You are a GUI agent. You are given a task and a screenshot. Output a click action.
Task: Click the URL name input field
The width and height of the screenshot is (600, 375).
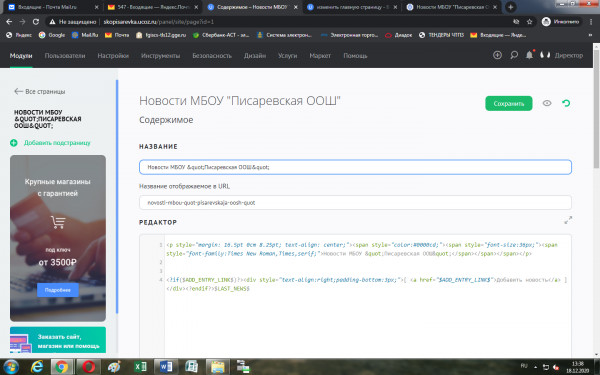click(x=355, y=202)
